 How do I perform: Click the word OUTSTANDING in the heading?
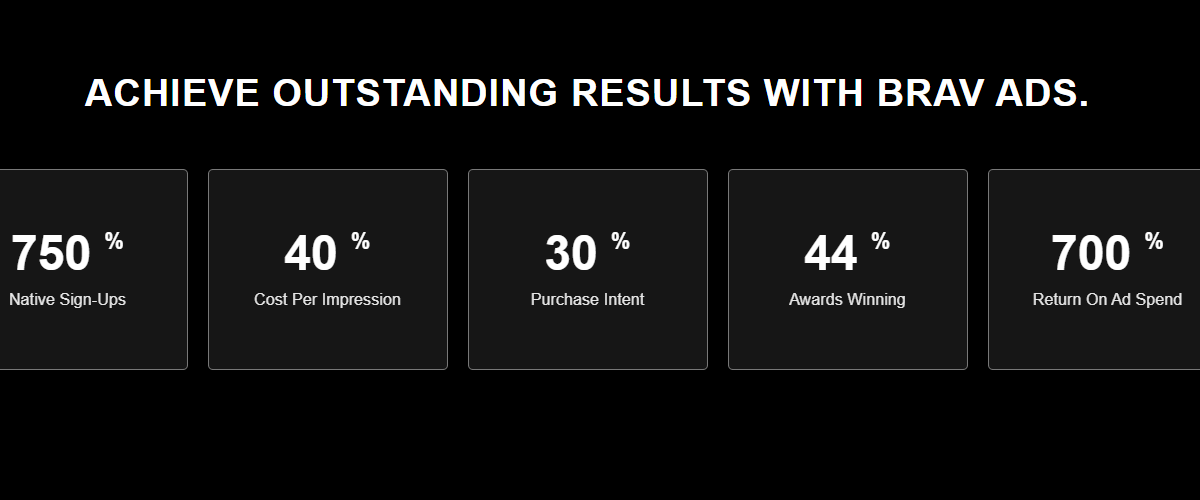point(415,93)
